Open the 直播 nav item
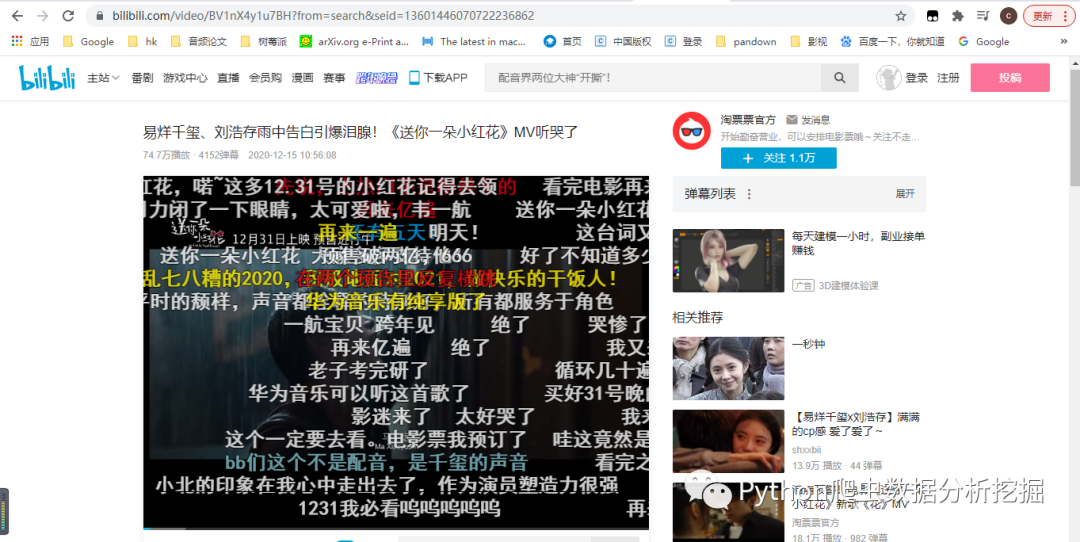Image resolution: width=1080 pixels, height=542 pixels. point(228,78)
